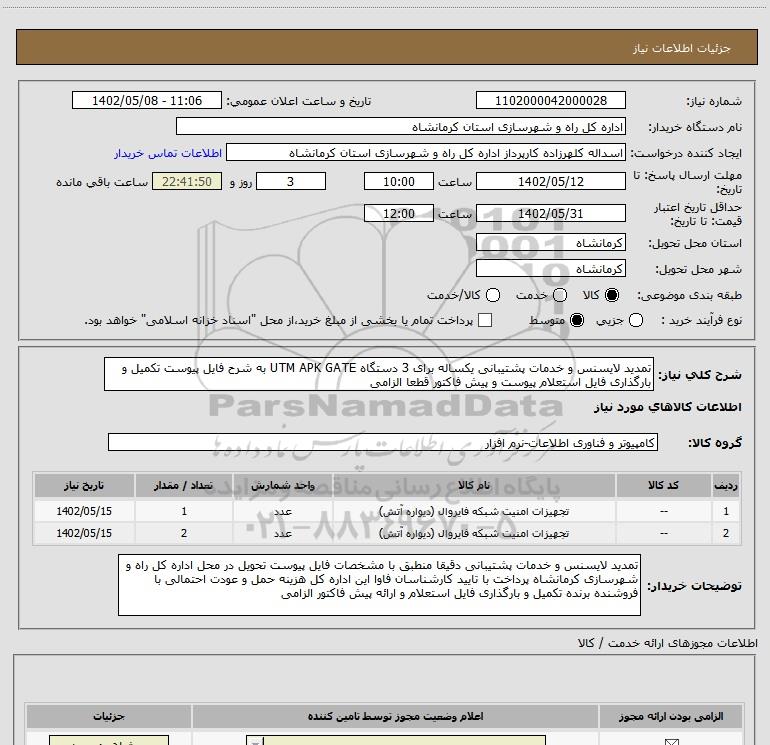Select the کالا radio button

coord(612,295)
